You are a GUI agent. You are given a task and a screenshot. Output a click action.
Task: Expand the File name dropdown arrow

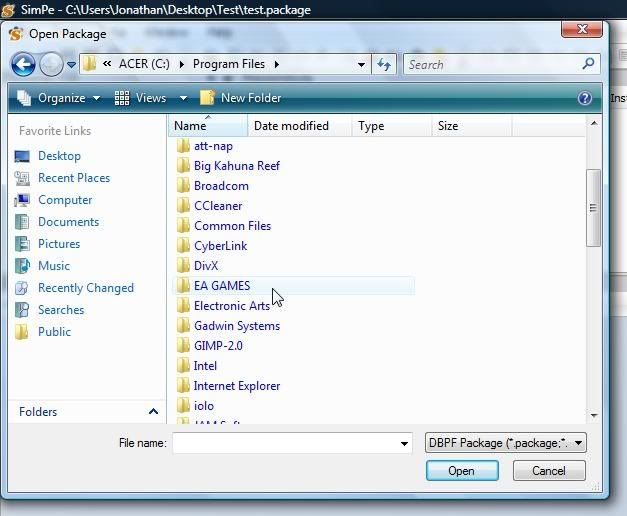click(404, 443)
